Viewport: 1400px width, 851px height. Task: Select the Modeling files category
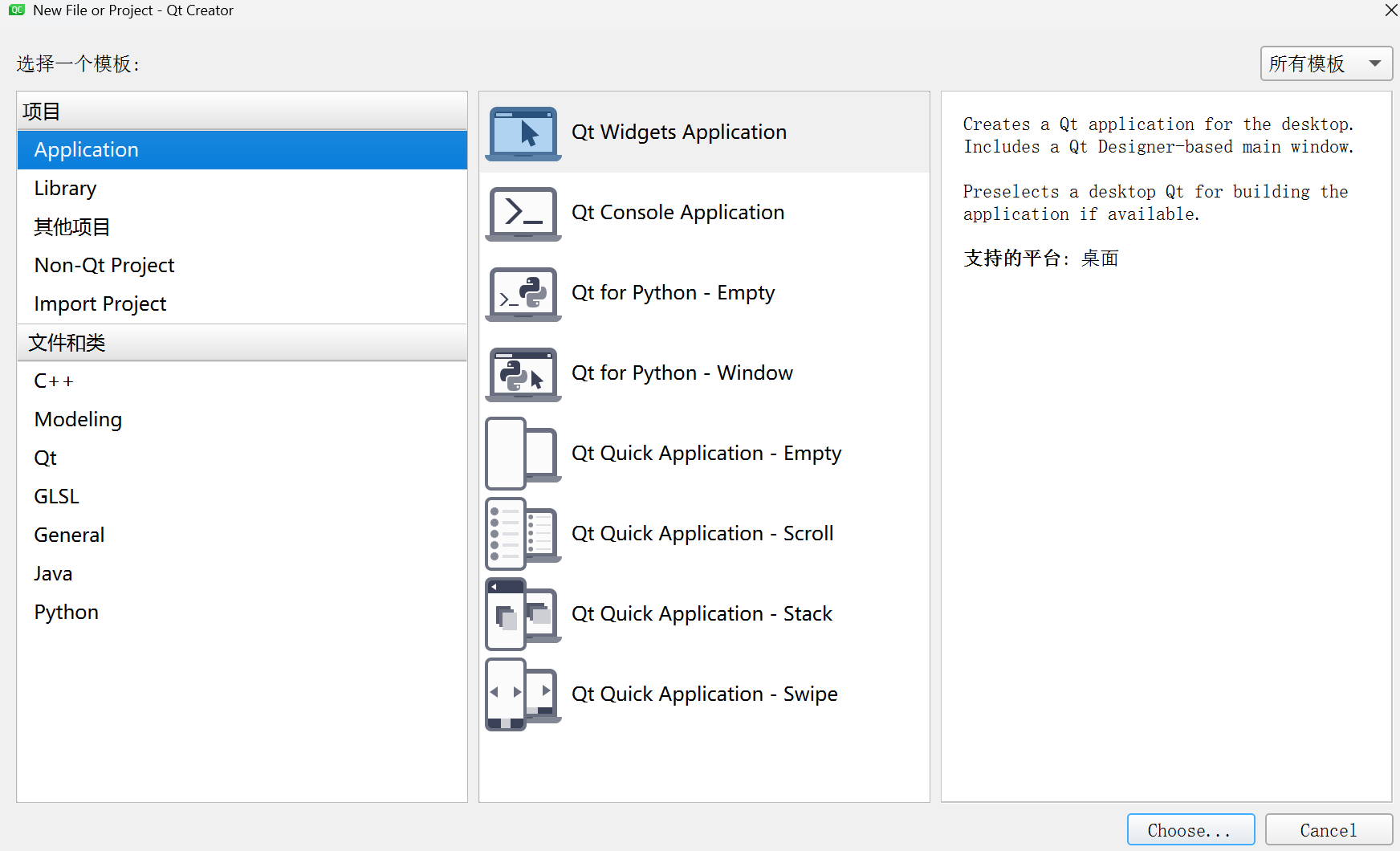tap(242, 420)
